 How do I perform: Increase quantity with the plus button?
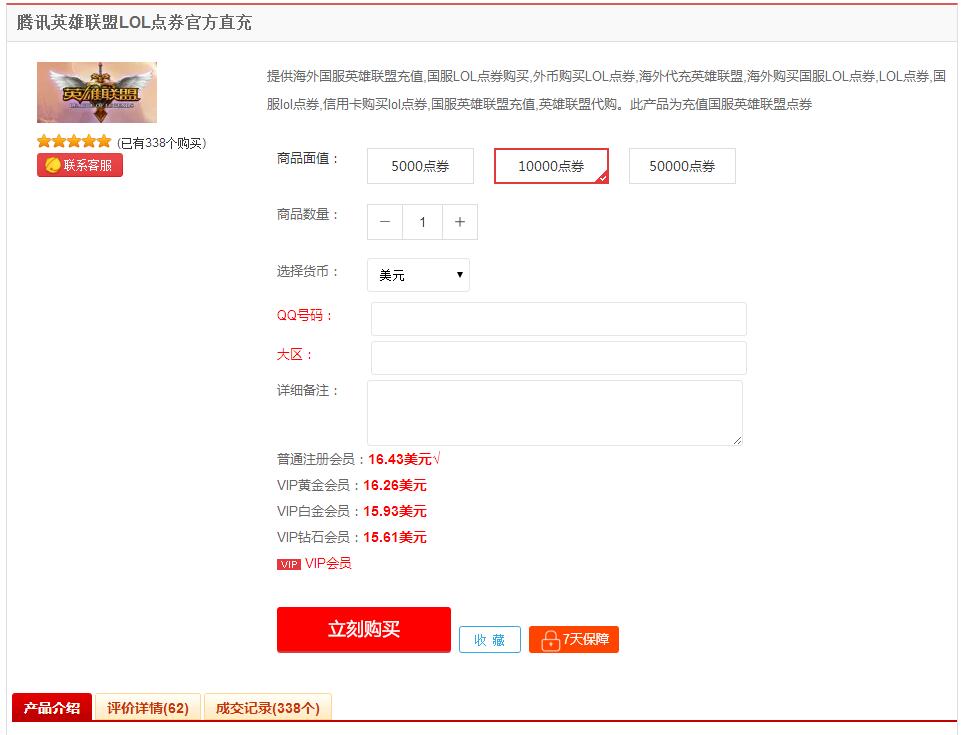pos(460,222)
